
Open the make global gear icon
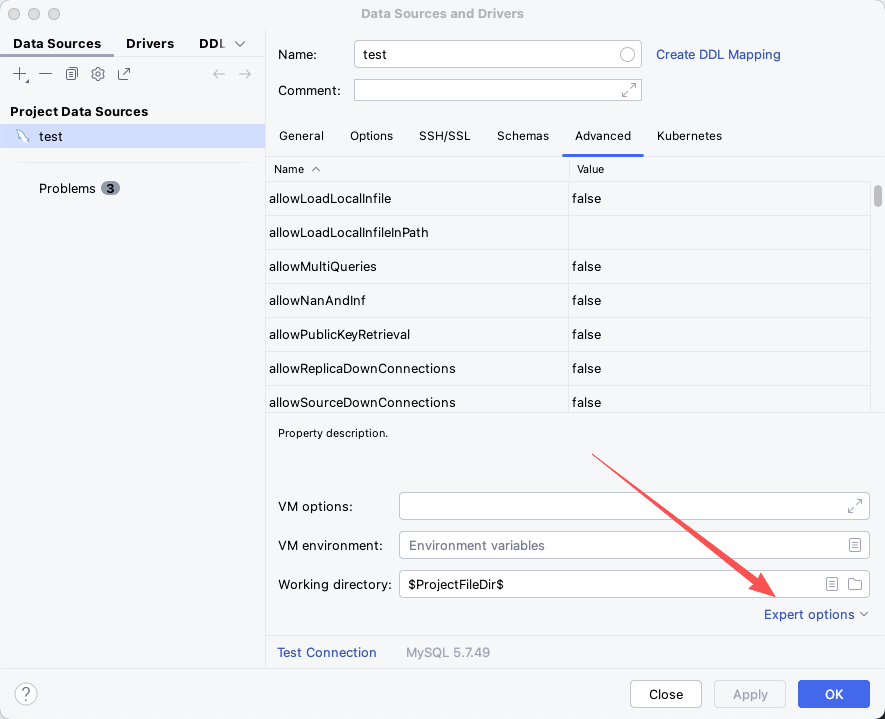(x=98, y=74)
